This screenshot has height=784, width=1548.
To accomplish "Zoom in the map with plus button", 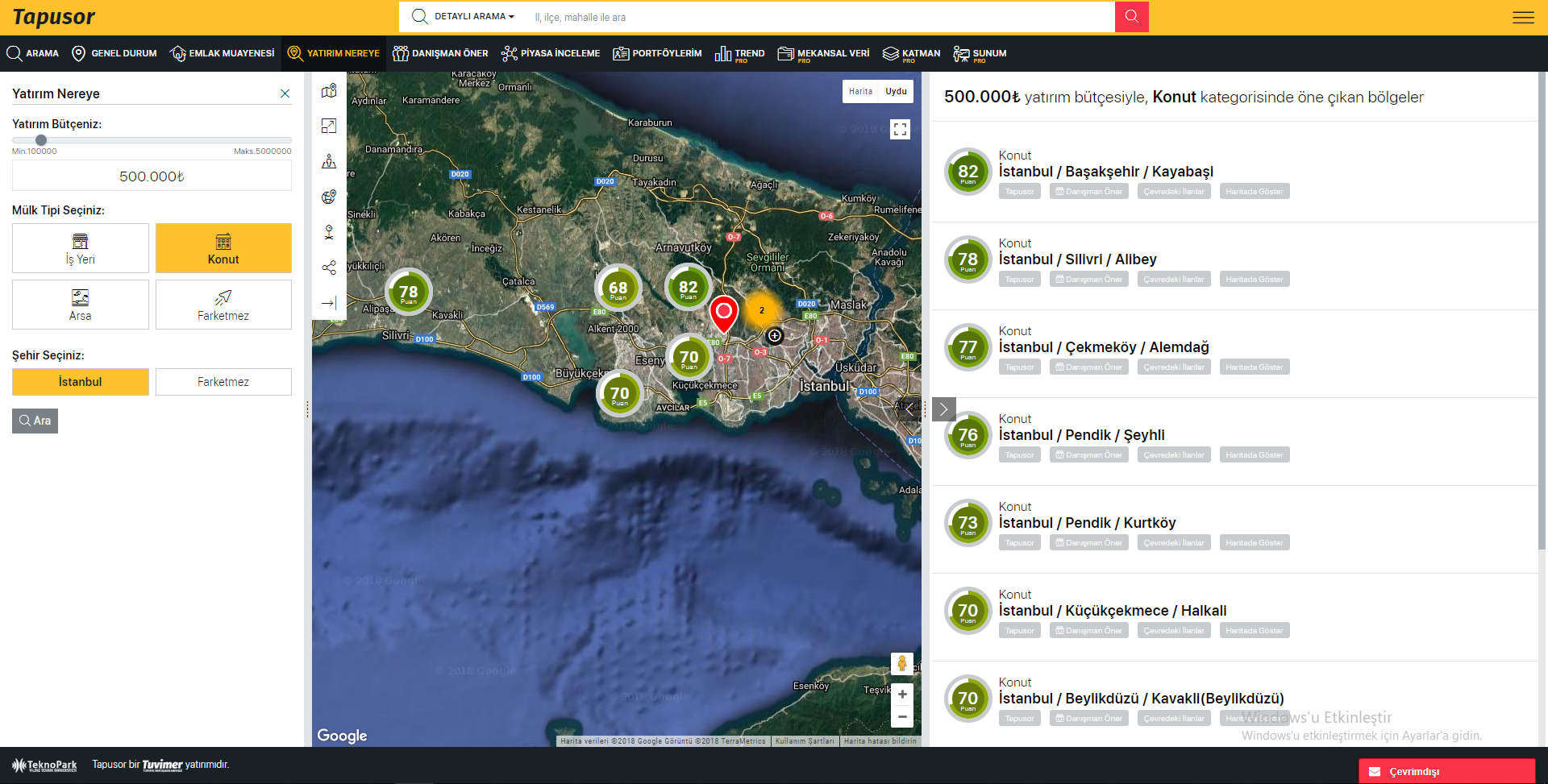I will (x=902, y=695).
